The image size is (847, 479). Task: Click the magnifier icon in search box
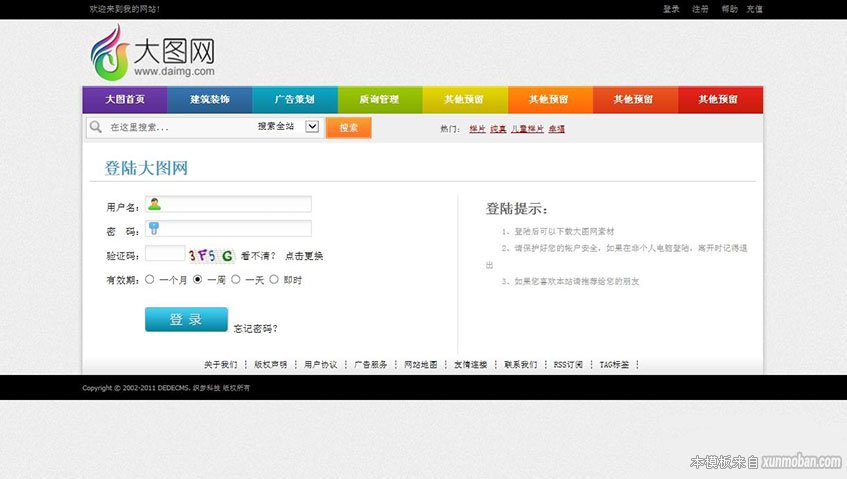(x=96, y=127)
